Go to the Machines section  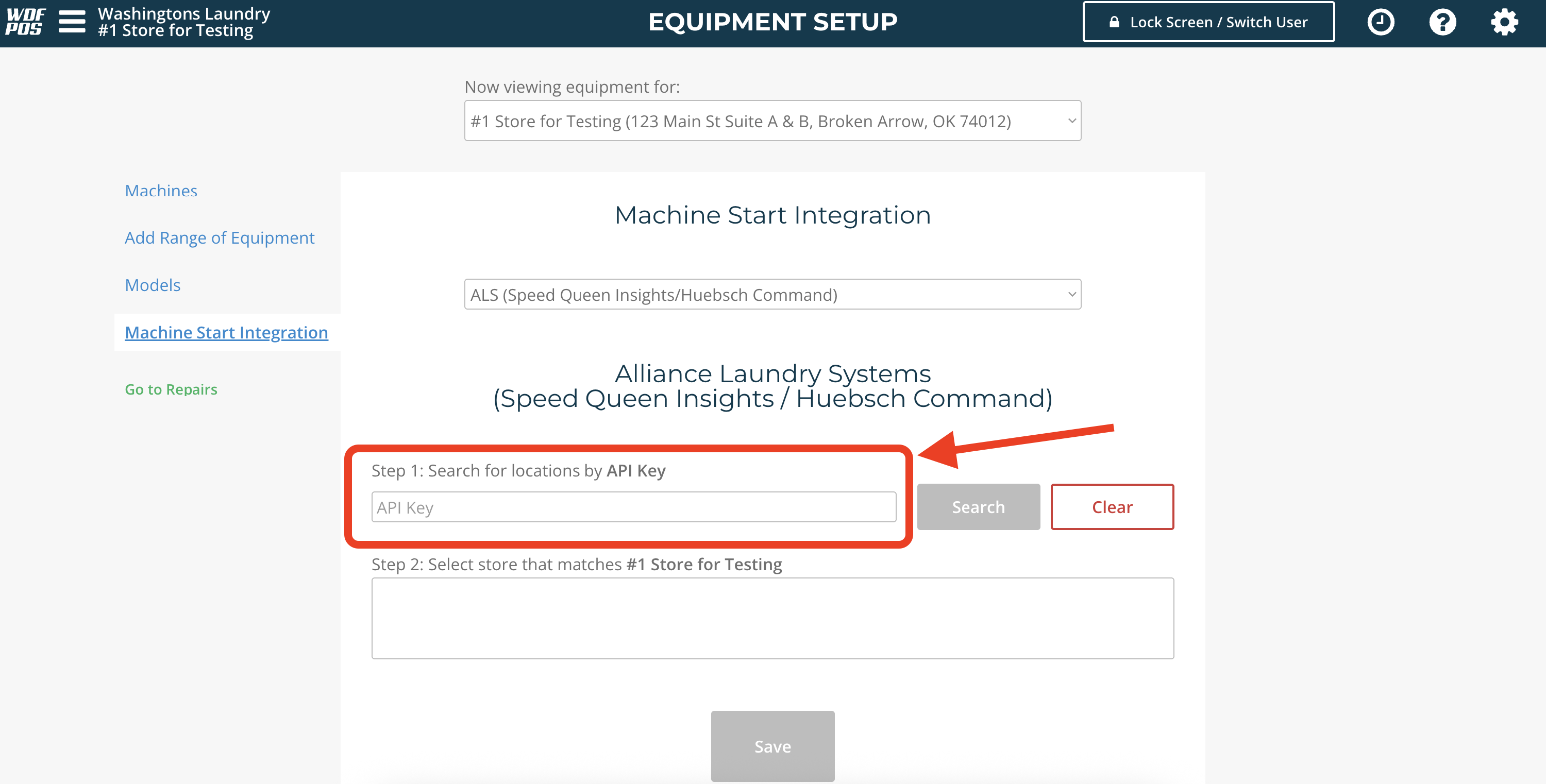pos(161,191)
